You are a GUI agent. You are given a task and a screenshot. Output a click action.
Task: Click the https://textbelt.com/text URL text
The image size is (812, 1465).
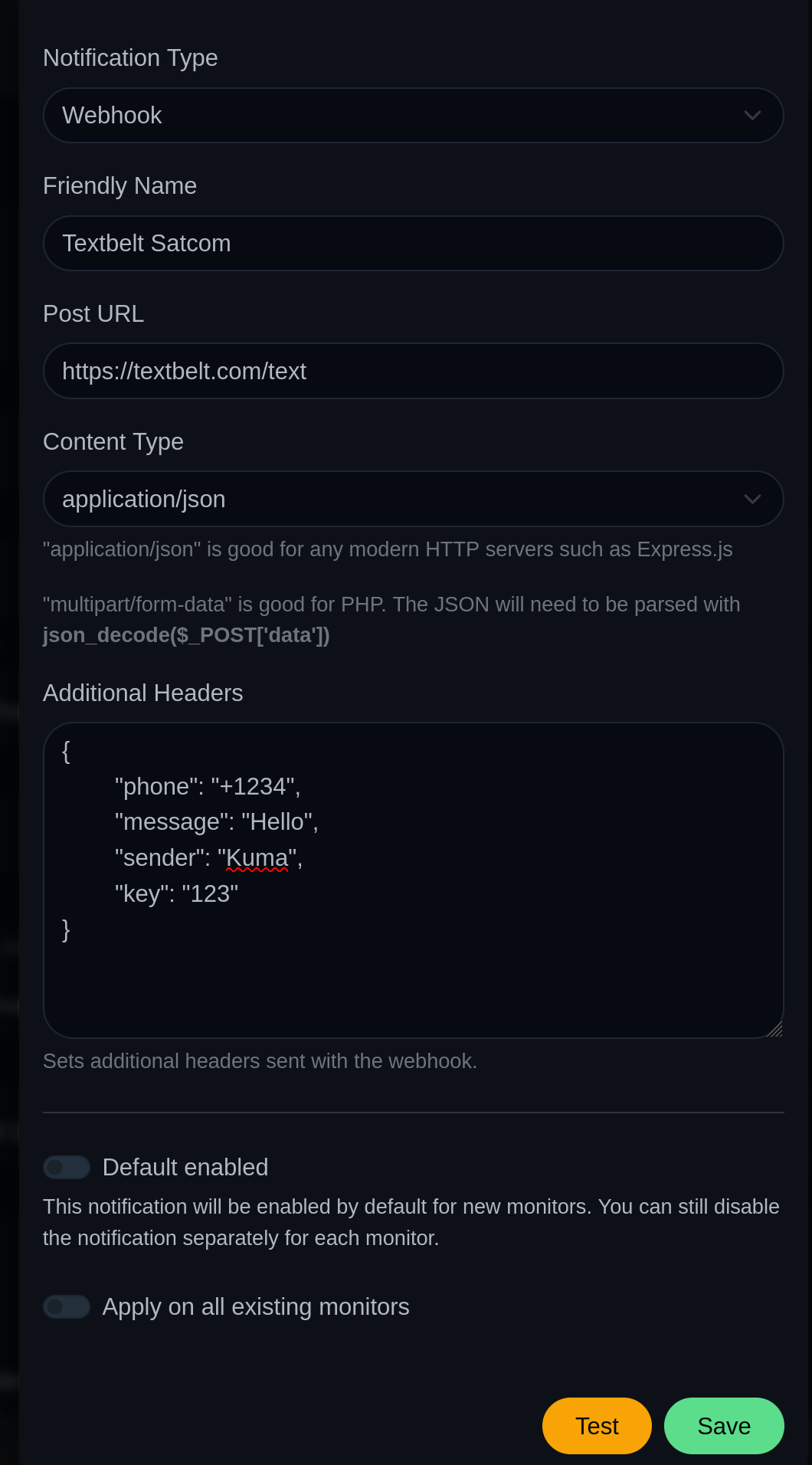coord(184,371)
